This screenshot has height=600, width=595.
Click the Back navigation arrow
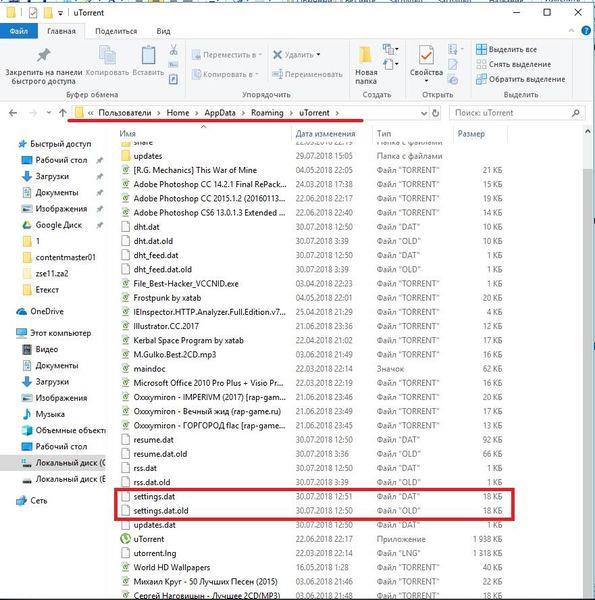point(13,113)
